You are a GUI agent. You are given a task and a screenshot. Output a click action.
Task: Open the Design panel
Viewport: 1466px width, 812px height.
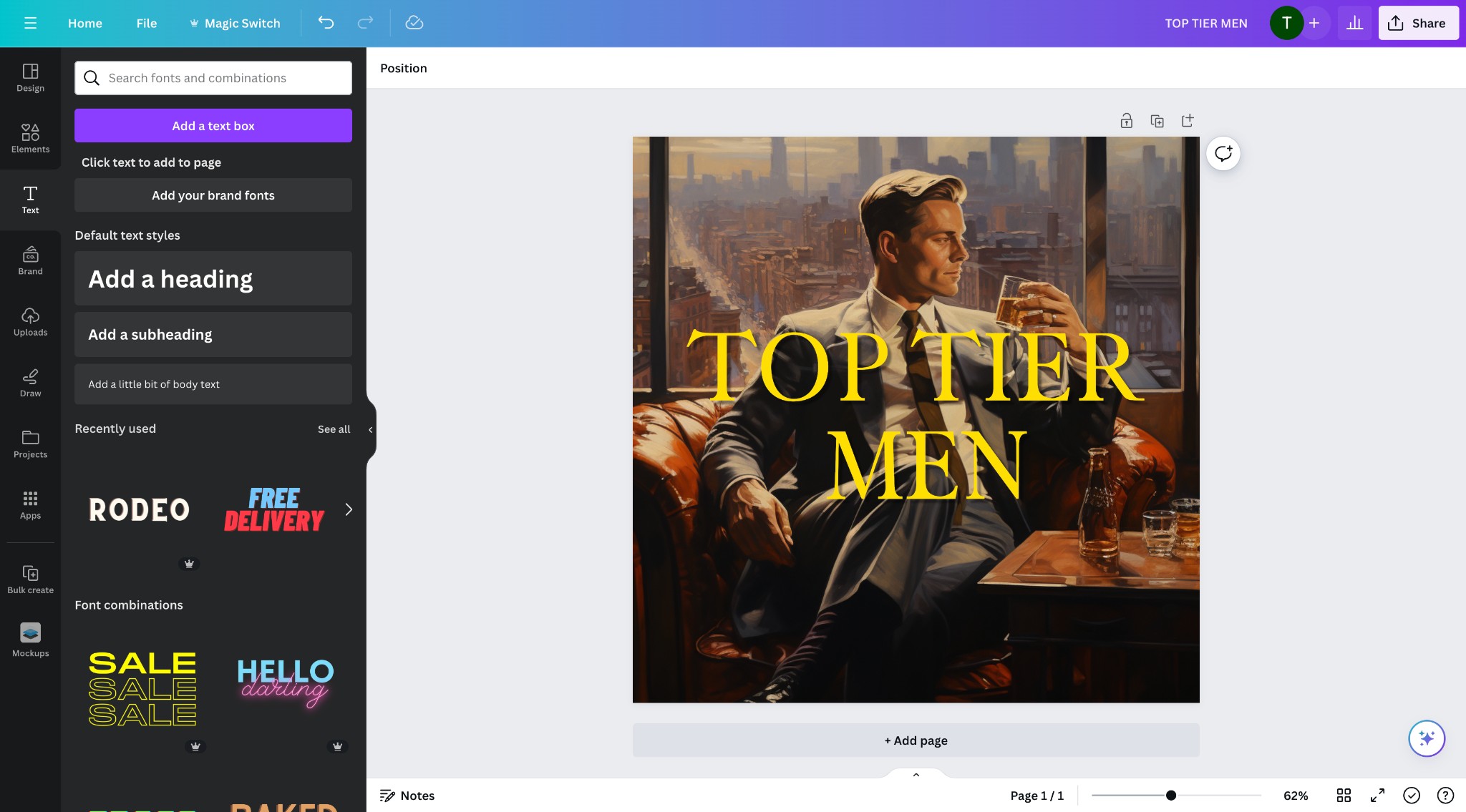click(x=30, y=78)
